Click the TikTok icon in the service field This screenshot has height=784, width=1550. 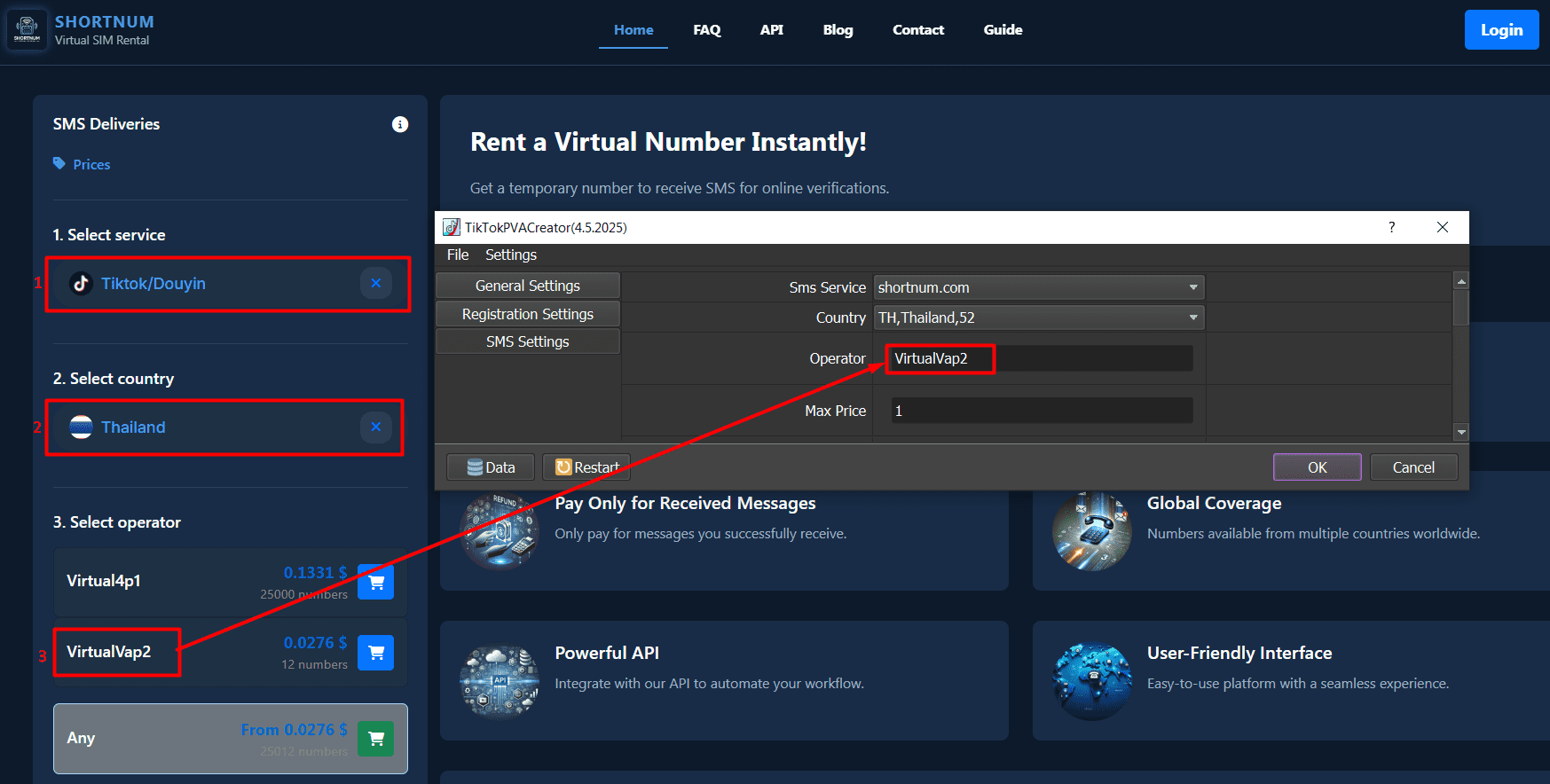point(81,284)
